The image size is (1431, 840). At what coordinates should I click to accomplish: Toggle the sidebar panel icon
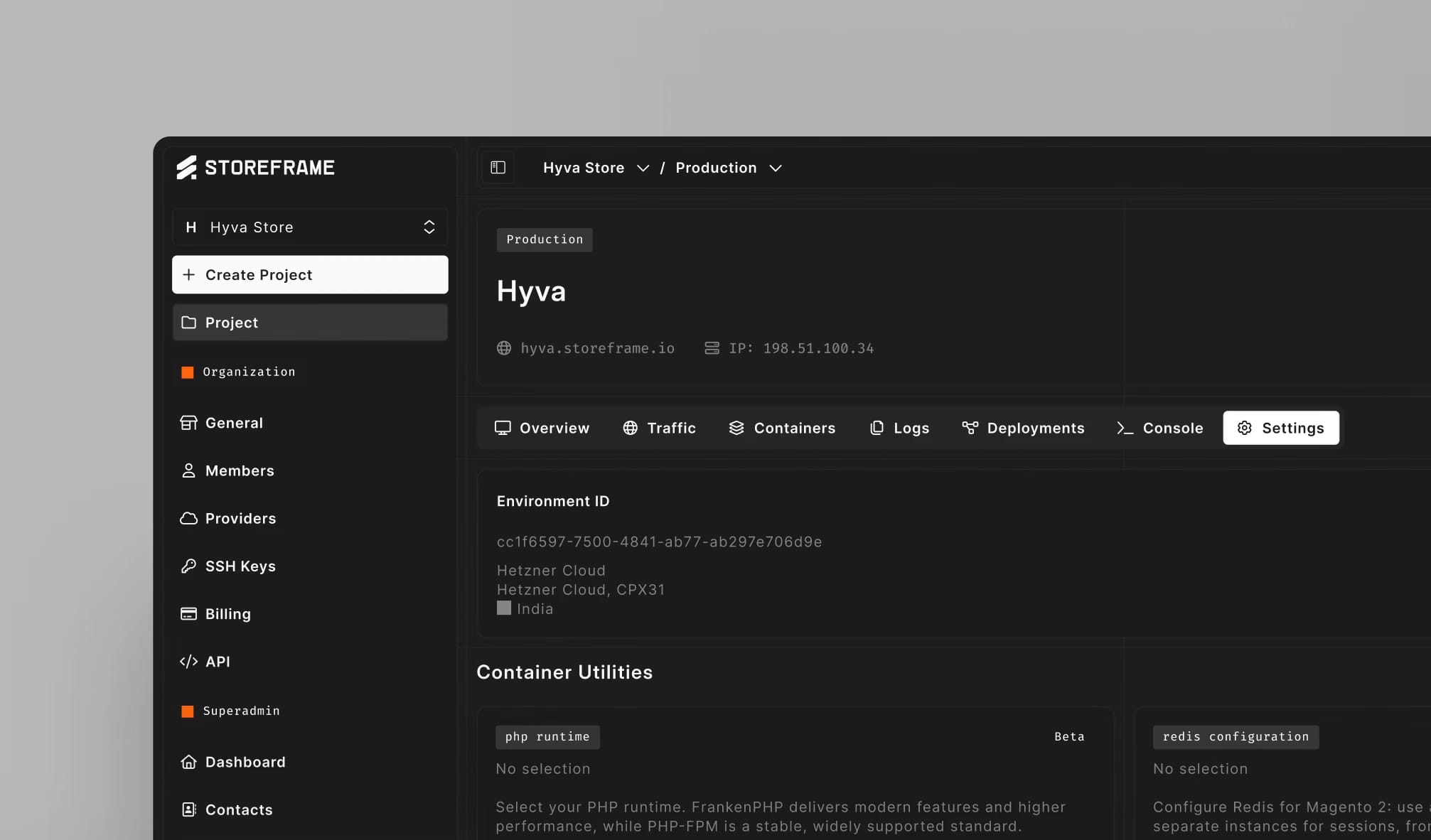[498, 168]
